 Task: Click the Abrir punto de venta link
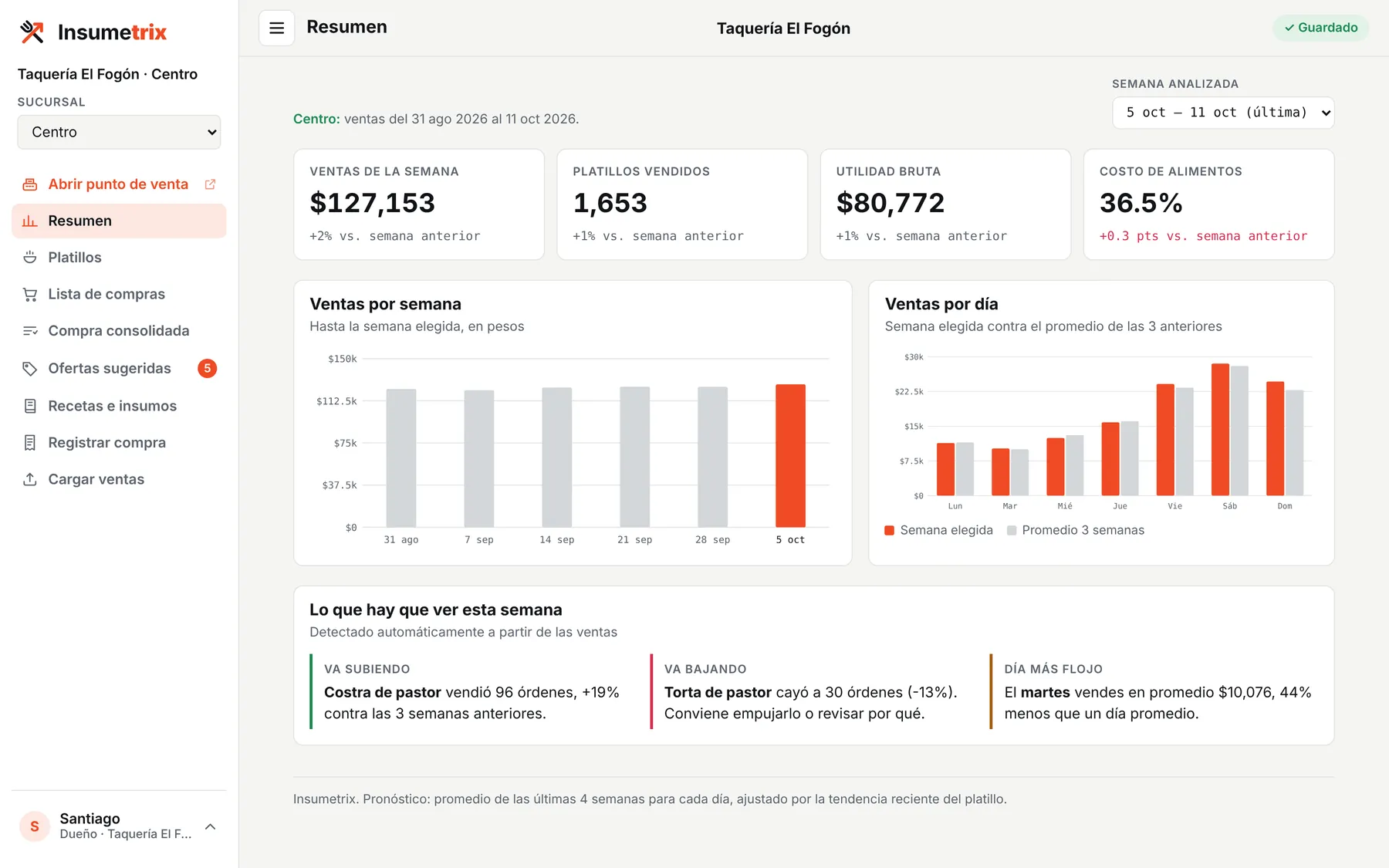pos(119,184)
